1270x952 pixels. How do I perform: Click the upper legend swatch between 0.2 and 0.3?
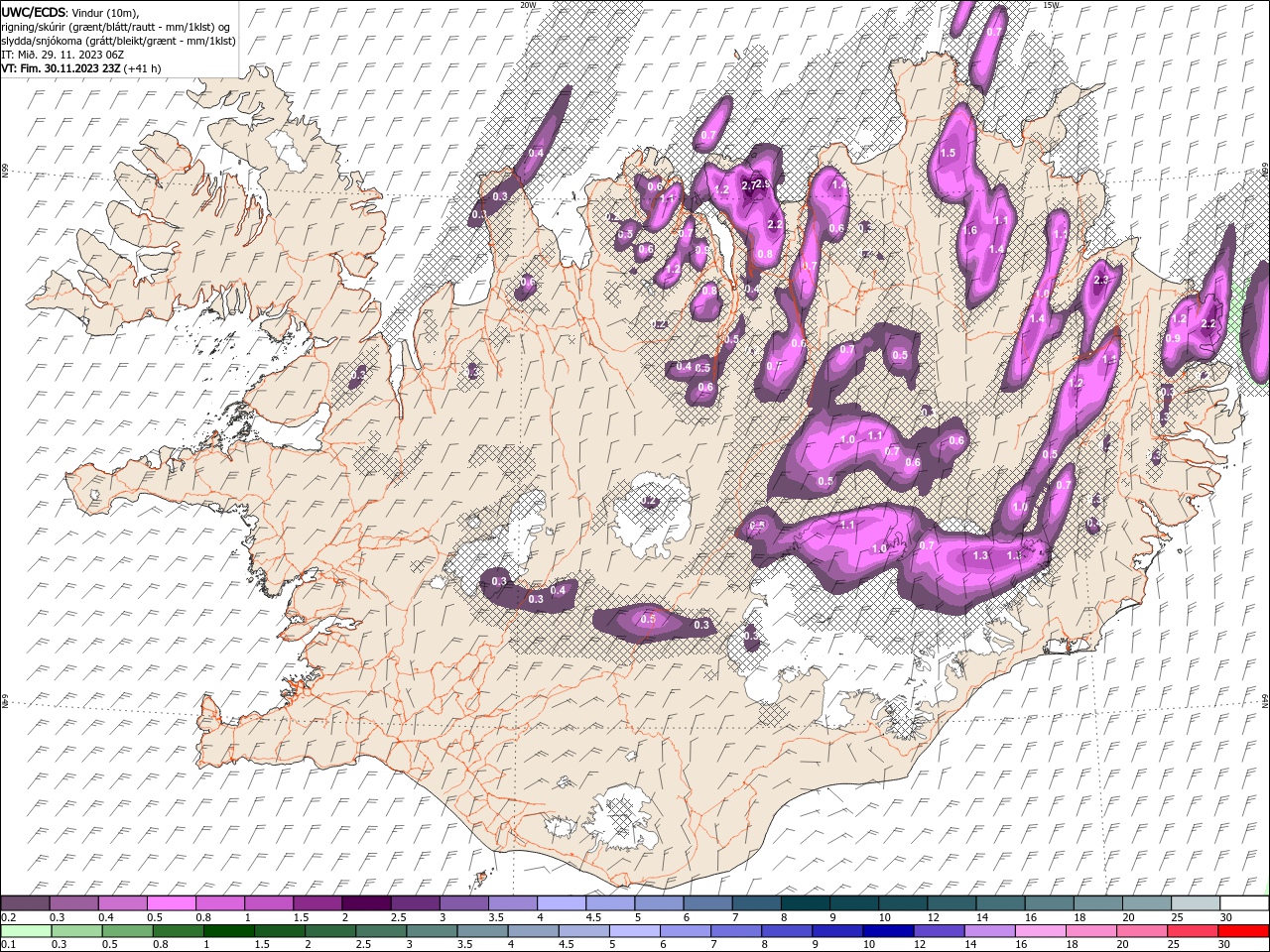(x=25, y=903)
